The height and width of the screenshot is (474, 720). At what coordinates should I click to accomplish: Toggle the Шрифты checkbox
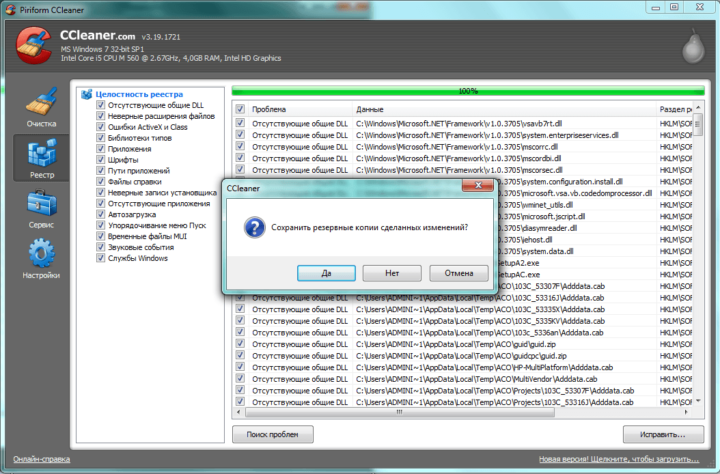point(101,159)
